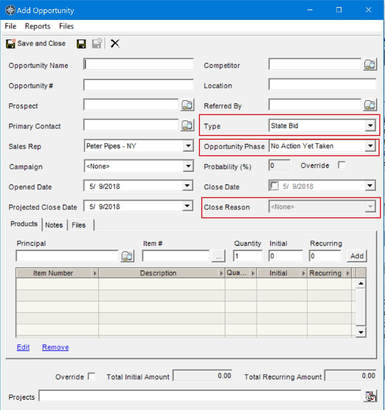This screenshot has width=385, height=410.
Task: Click the Projects input field
Action: coord(200,396)
